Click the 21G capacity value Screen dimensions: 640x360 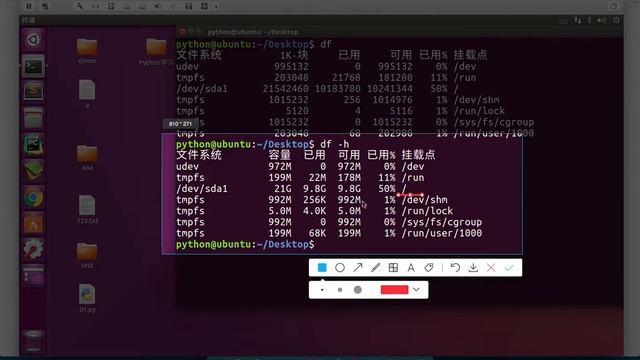283,189
